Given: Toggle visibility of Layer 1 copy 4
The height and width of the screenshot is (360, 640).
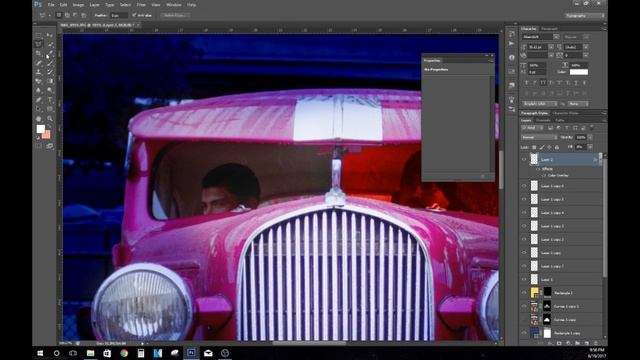Looking at the screenshot, I should pyautogui.click(x=524, y=213).
